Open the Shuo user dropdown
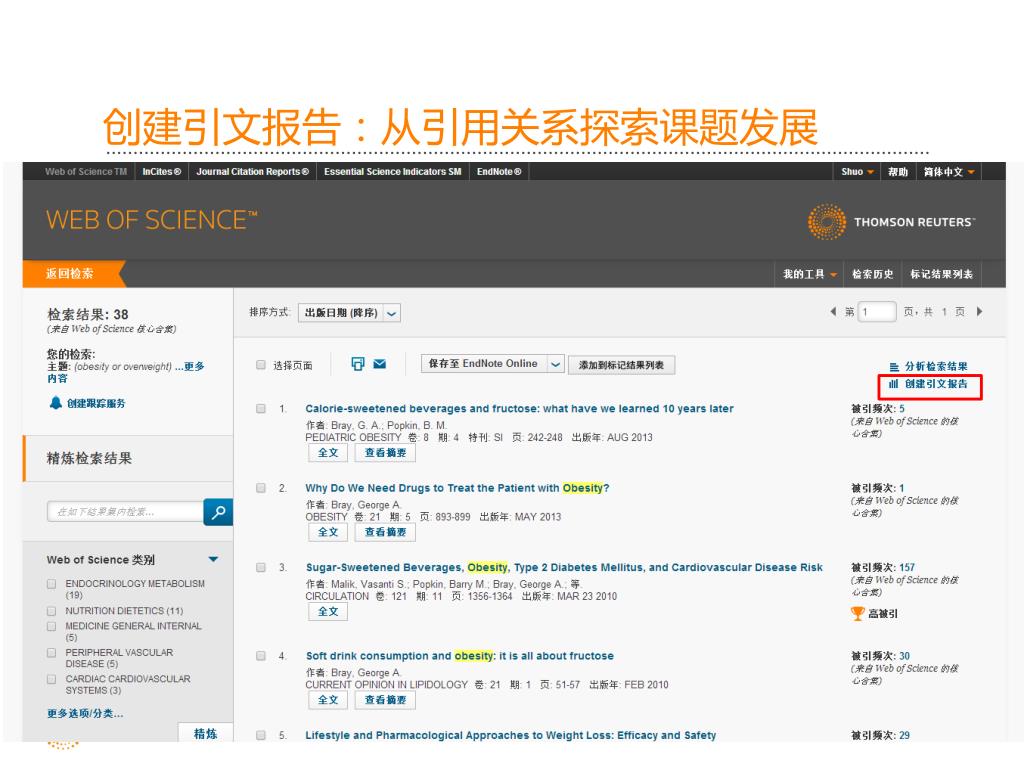The height and width of the screenshot is (768, 1024). (x=857, y=172)
